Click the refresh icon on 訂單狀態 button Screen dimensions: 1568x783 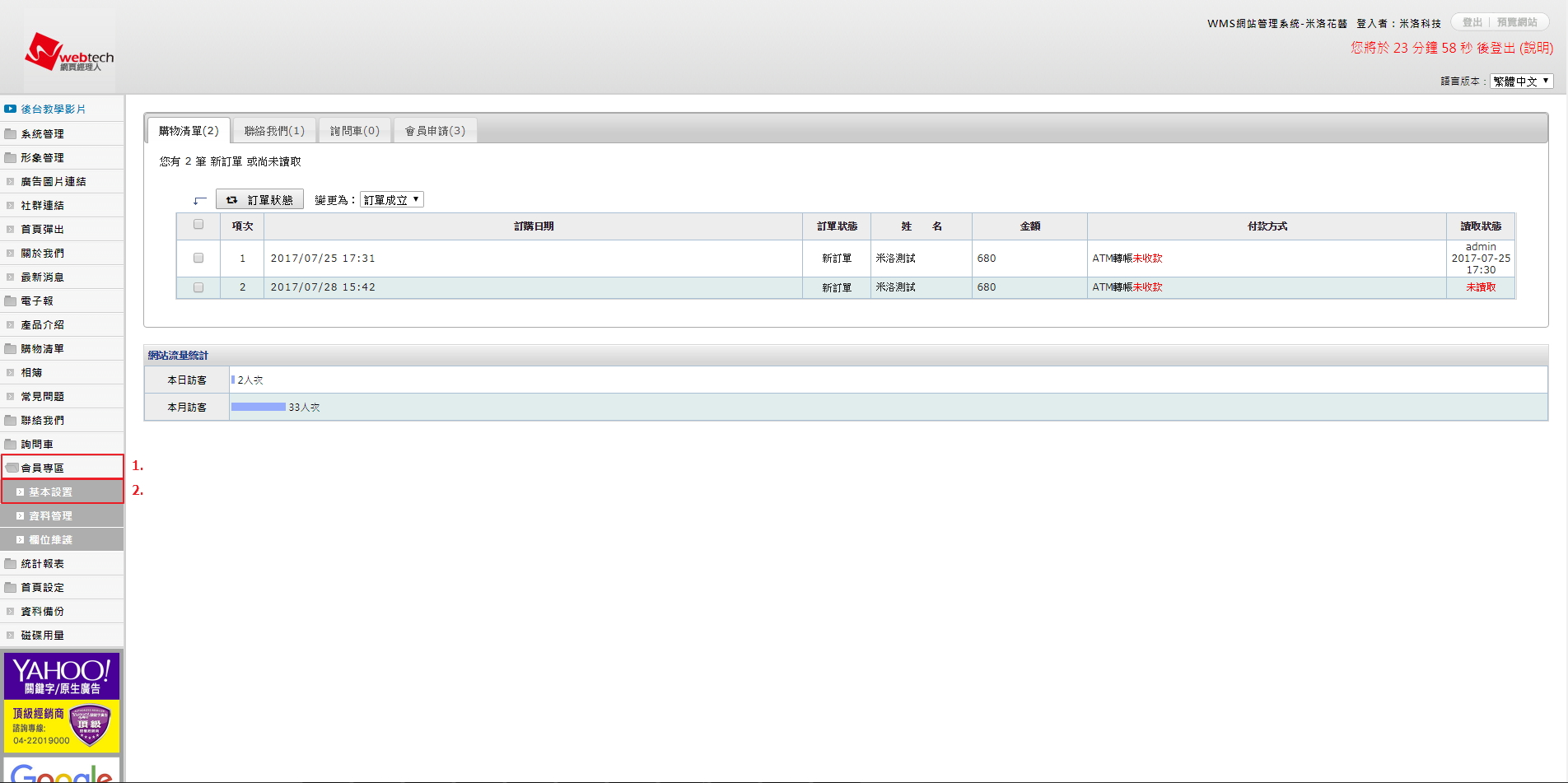[231, 200]
